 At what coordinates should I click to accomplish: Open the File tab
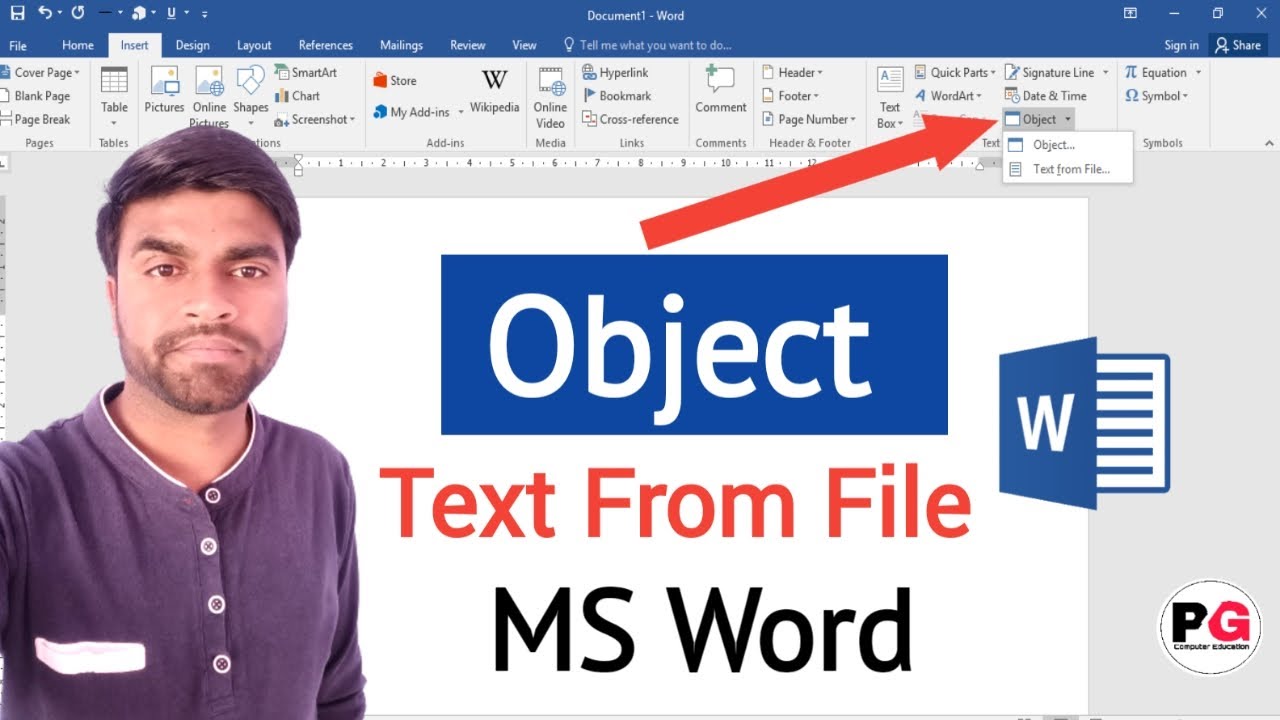click(18, 45)
